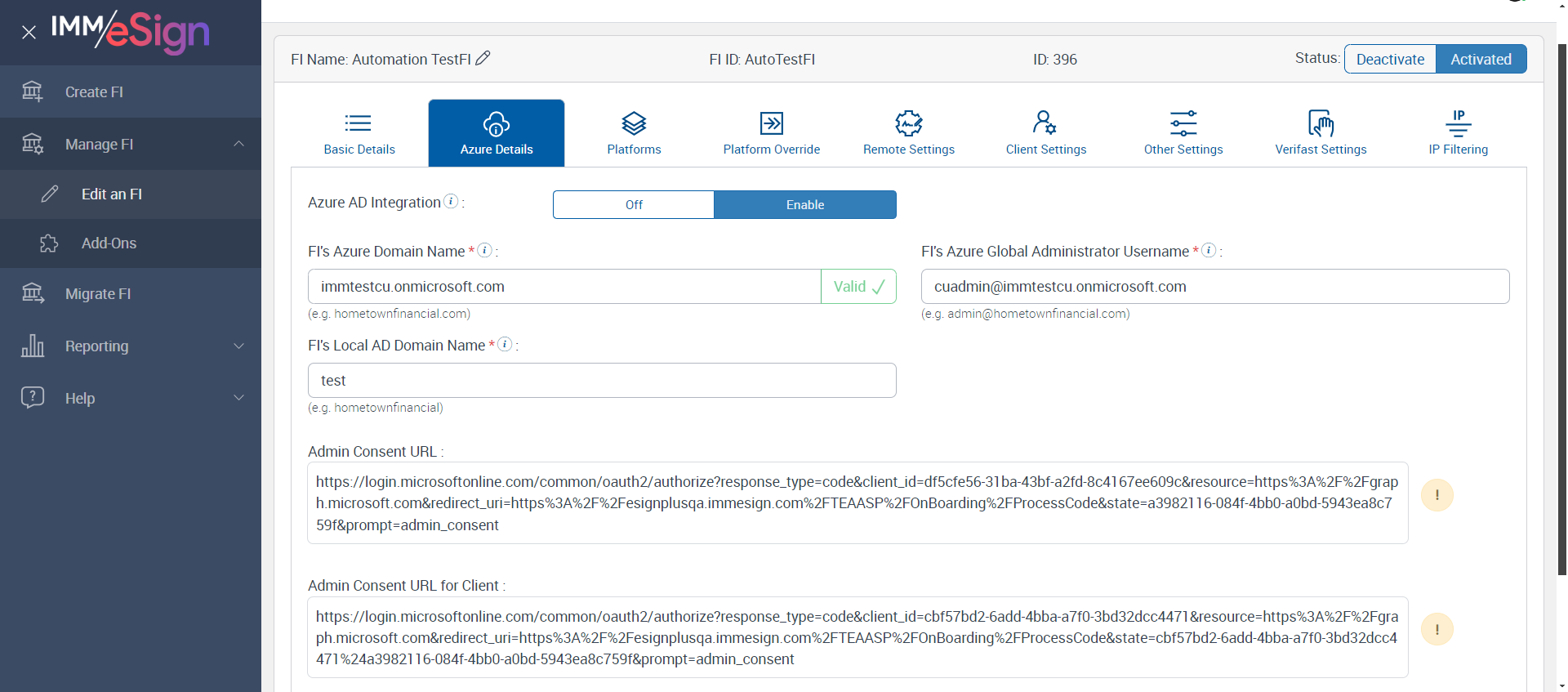This screenshot has height=692, width=1568.
Task: Close the sidebar with the X icon
Action: click(x=29, y=33)
